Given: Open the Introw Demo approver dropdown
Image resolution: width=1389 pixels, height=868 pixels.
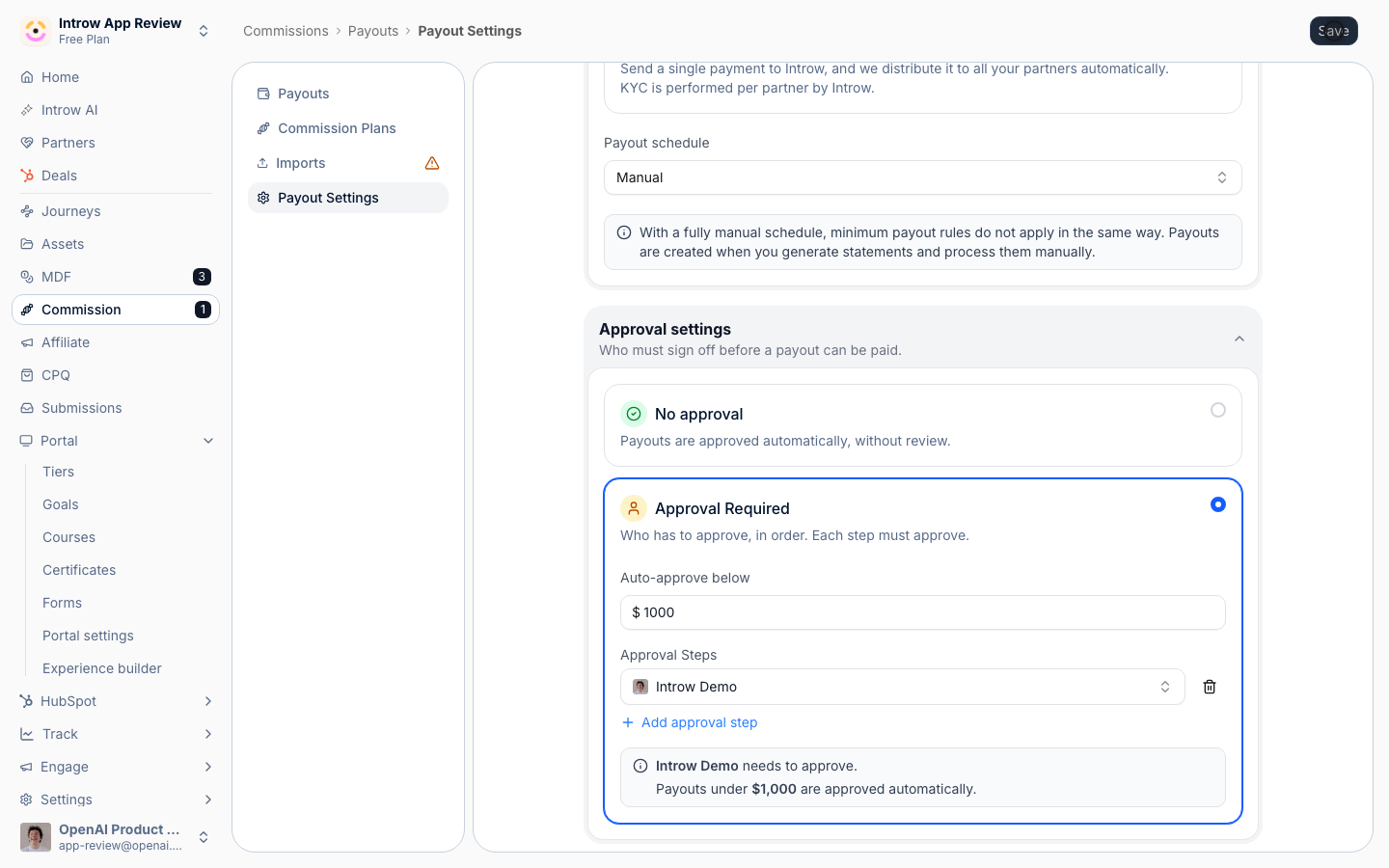Looking at the screenshot, I should pos(902,687).
